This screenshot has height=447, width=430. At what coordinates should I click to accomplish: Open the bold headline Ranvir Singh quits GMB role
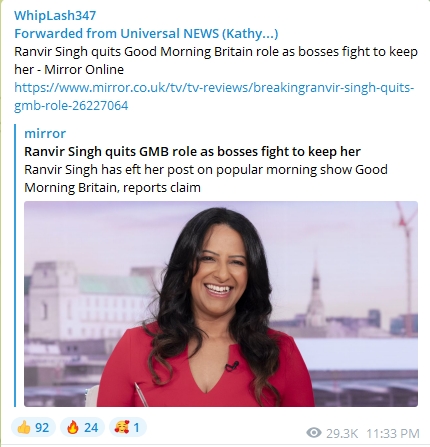192,151
